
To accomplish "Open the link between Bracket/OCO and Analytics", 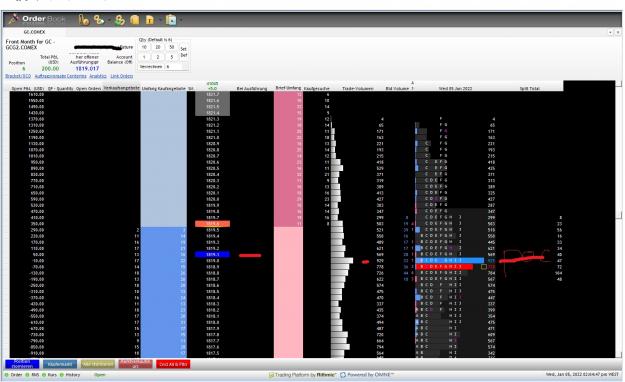I will click(61, 76).
